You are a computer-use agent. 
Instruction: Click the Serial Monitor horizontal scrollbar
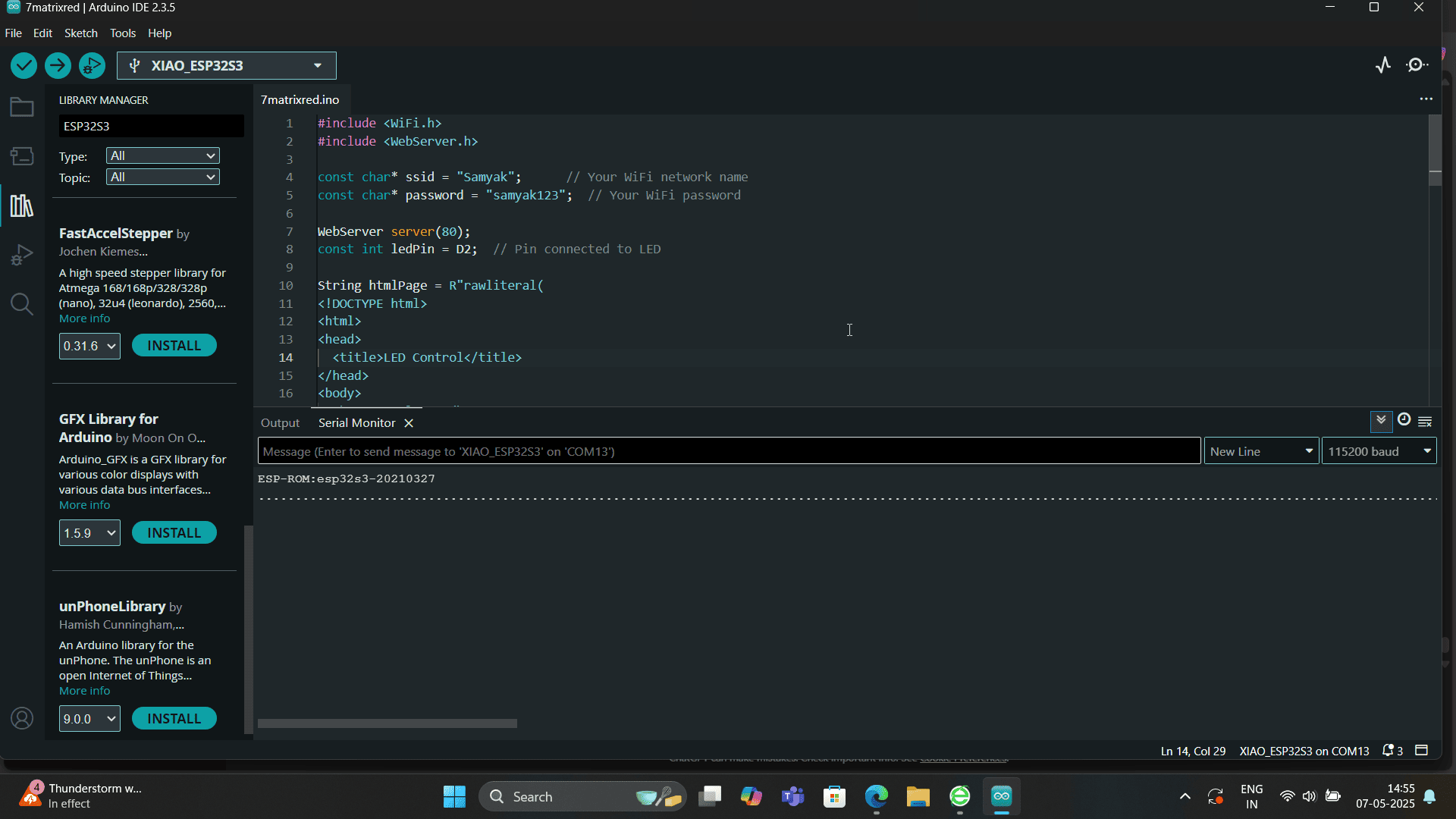(387, 723)
